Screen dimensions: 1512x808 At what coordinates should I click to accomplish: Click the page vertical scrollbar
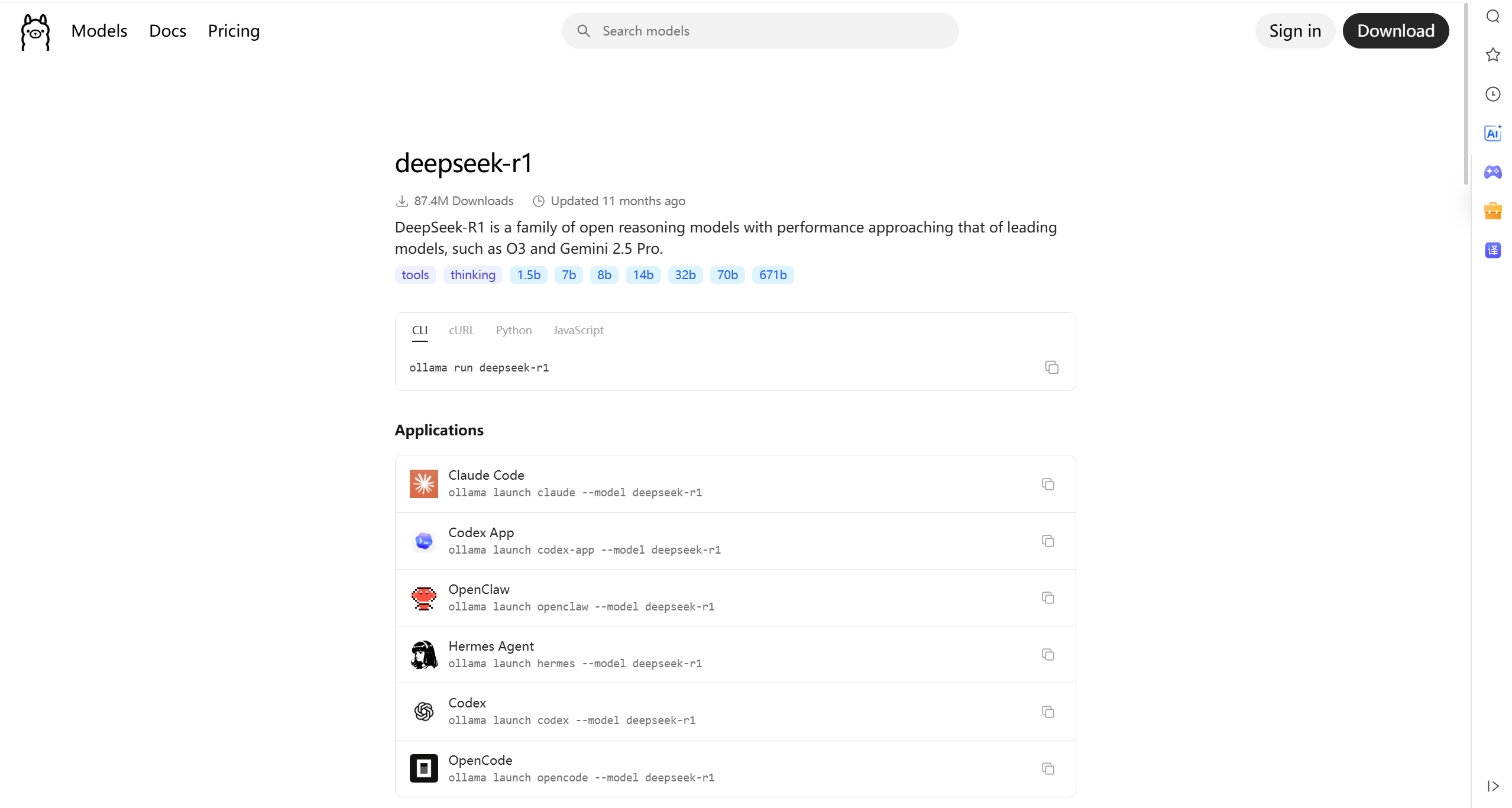coord(1466,95)
